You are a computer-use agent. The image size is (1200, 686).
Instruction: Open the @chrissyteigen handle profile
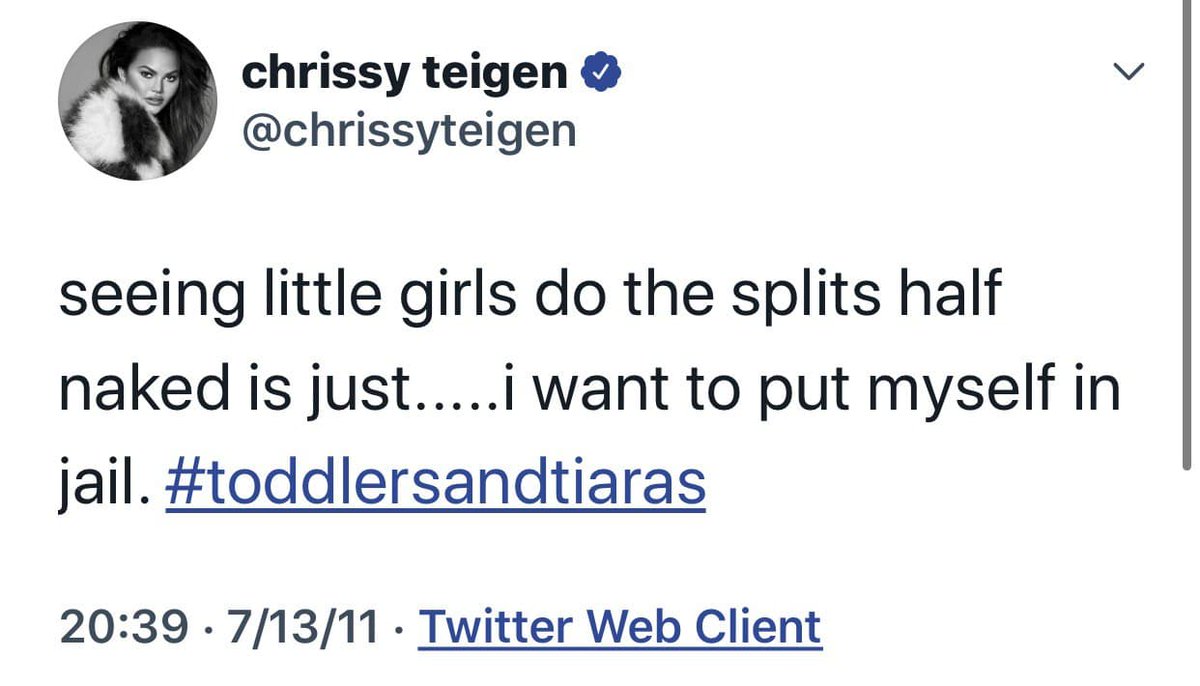(409, 130)
